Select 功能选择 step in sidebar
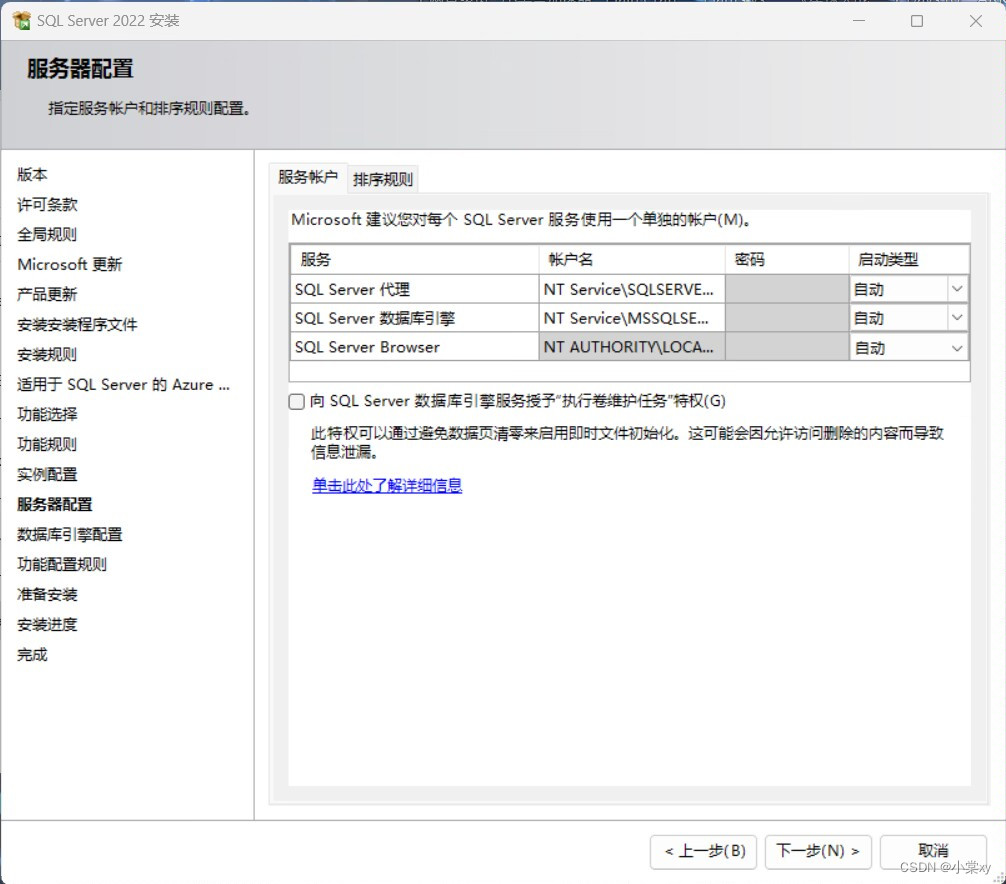1006x884 pixels. tap(47, 414)
